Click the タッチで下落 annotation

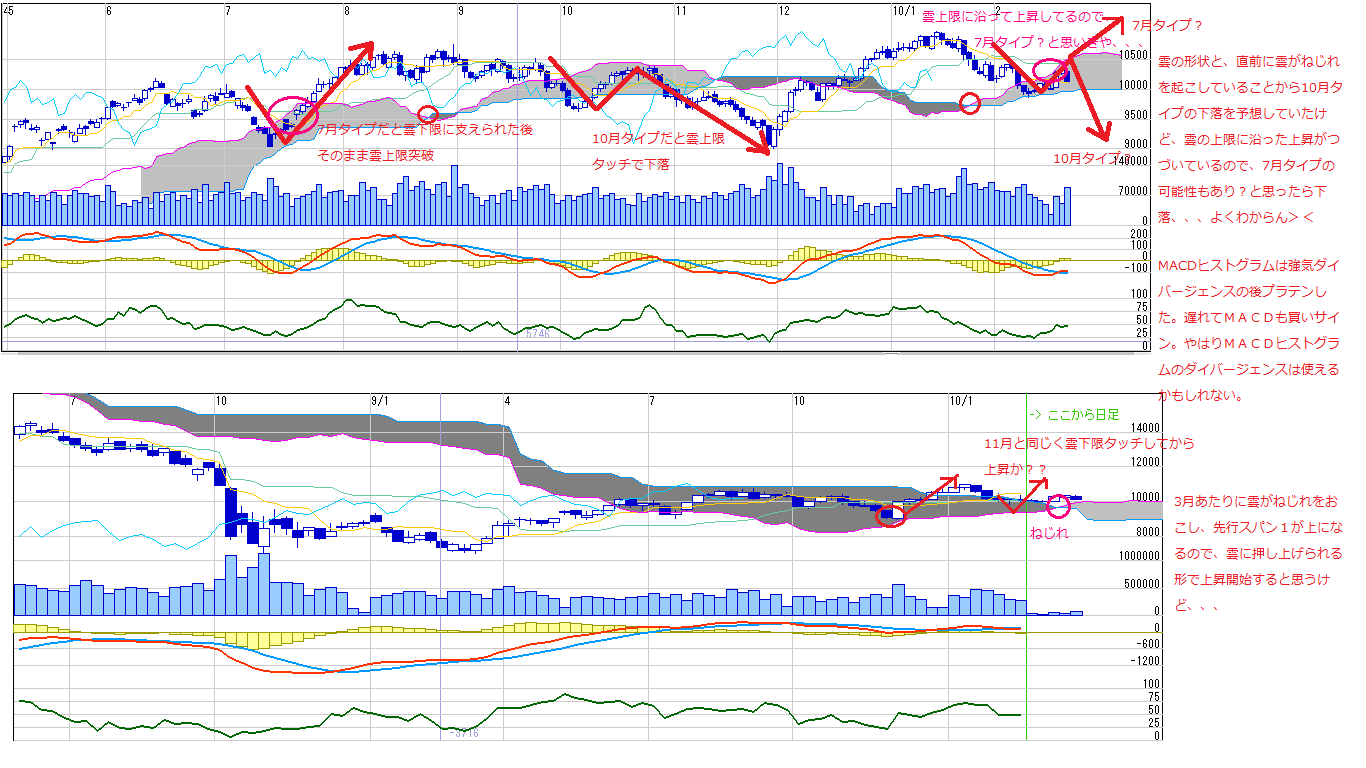tap(630, 164)
